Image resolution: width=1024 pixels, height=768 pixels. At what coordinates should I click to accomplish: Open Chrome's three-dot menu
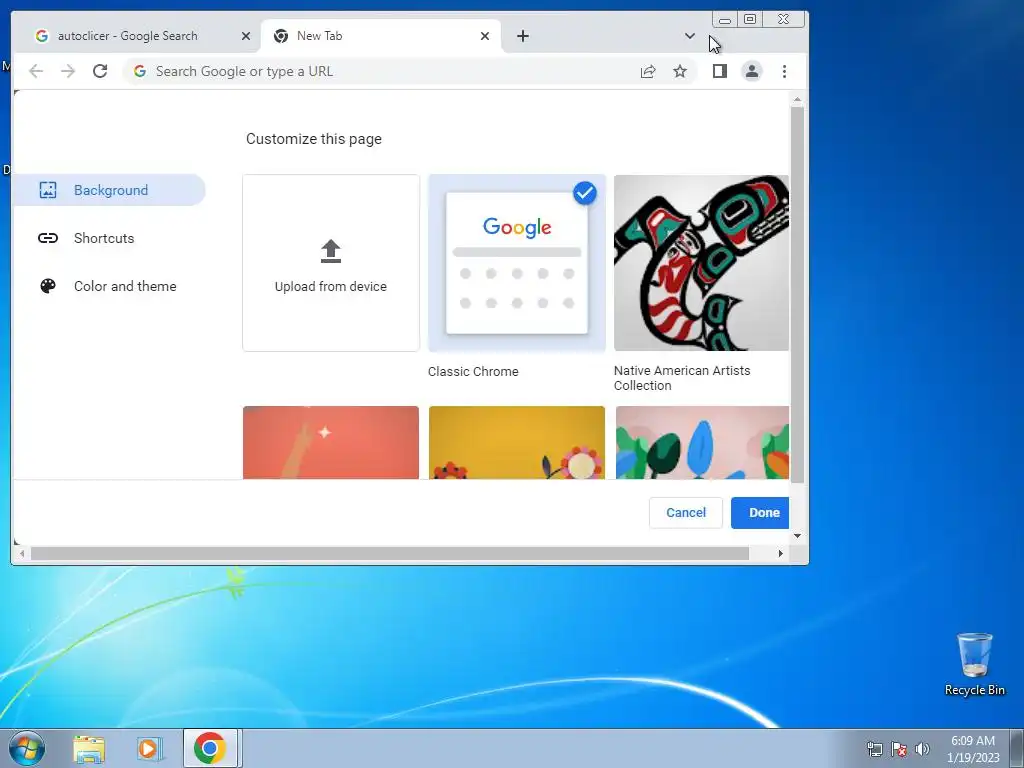tap(784, 71)
